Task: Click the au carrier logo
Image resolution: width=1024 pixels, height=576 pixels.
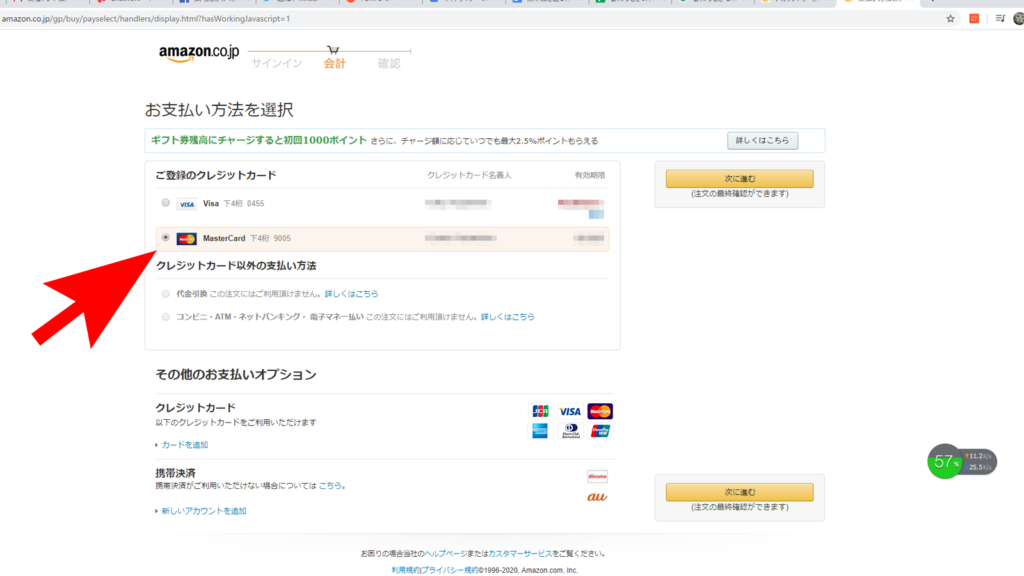Action: (597, 497)
